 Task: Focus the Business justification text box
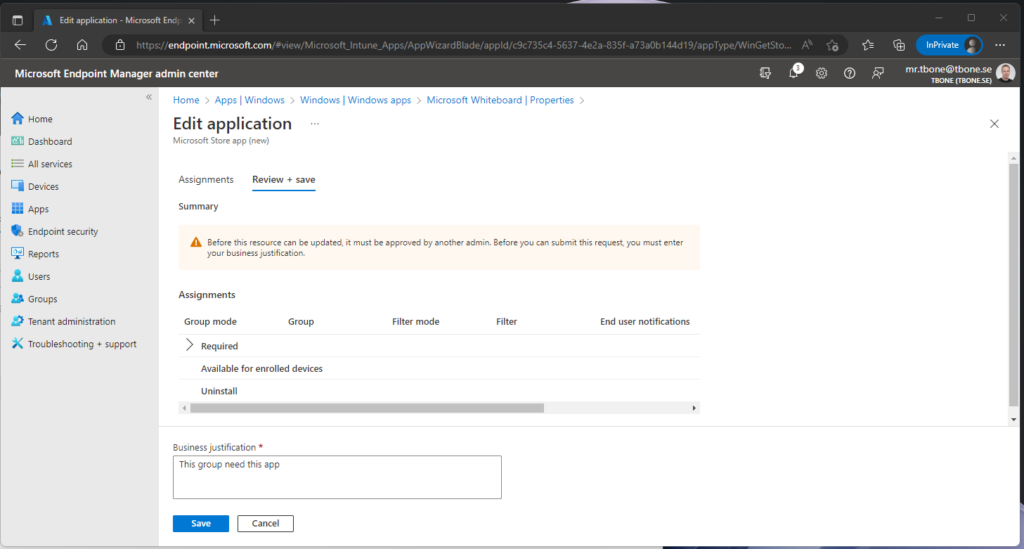pyautogui.click(x=337, y=477)
